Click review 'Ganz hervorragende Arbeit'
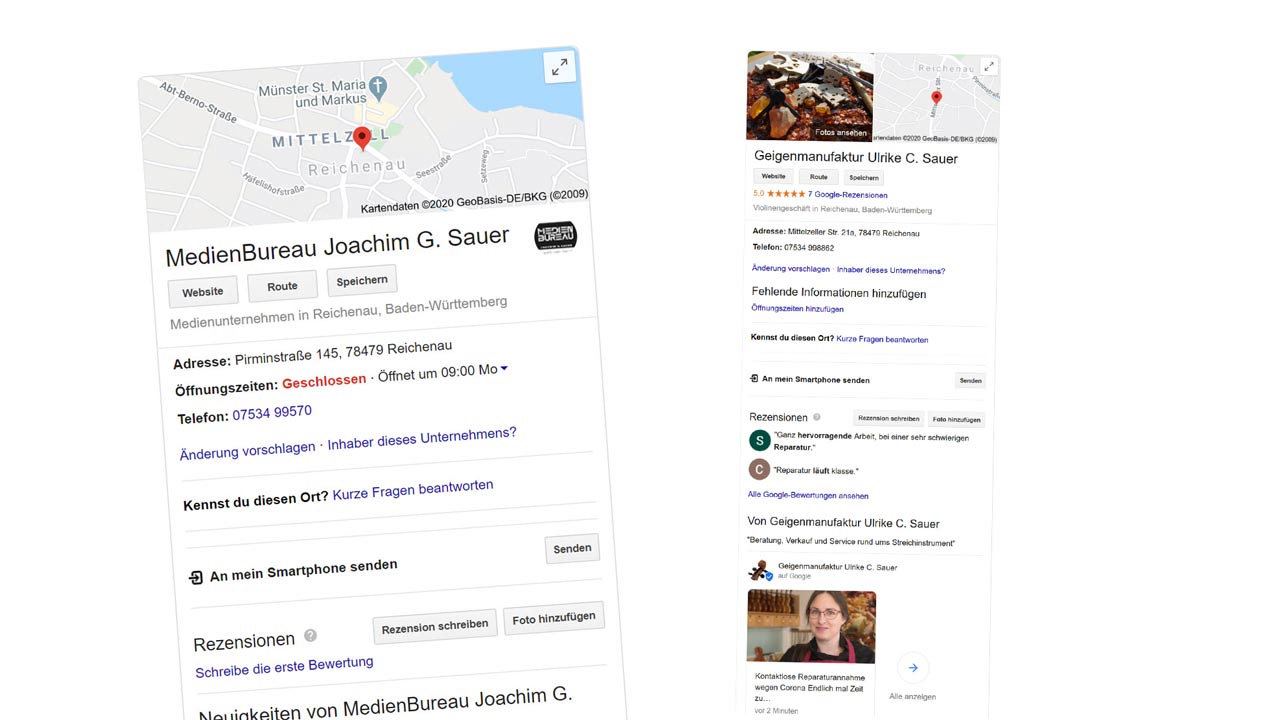Image resolution: width=1280 pixels, height=720 pixels. (x=871, y=442)
